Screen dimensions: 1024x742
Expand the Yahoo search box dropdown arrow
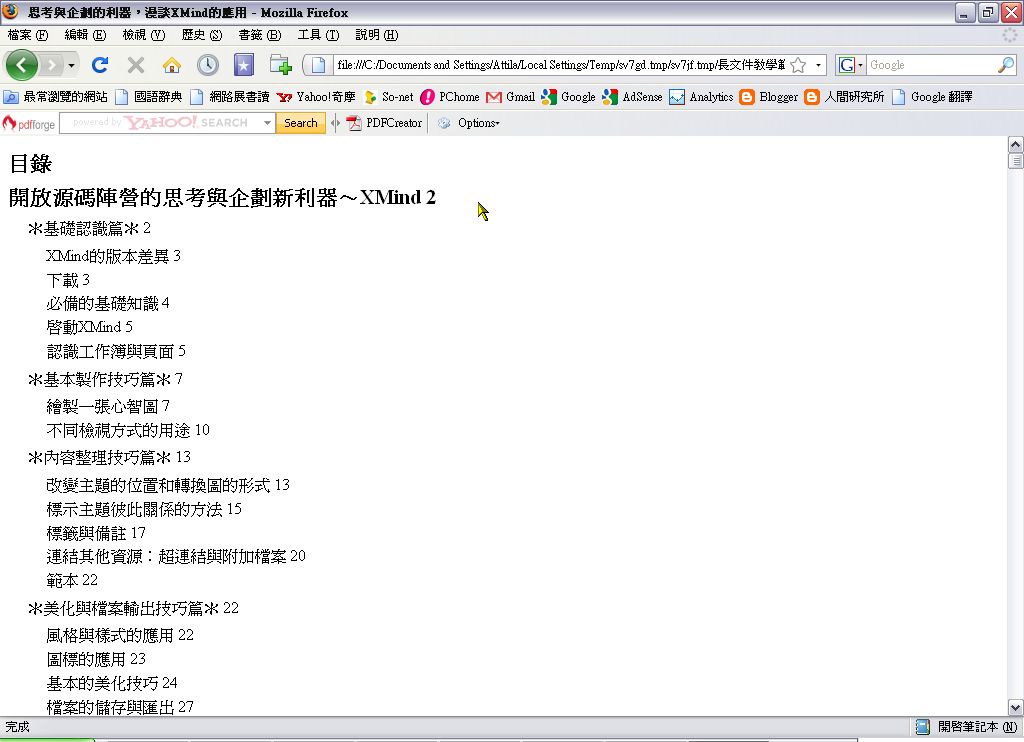[x=267, y=123]
